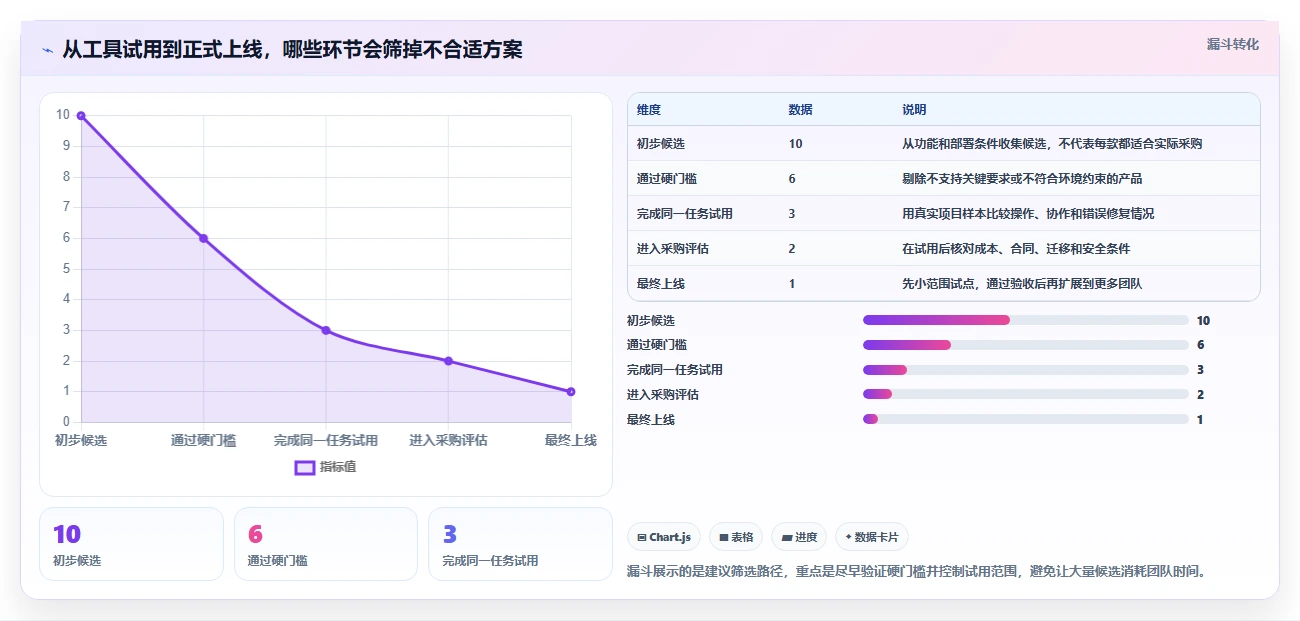
Task: Click the 数据卡片 chip
Action: point(872,537)
